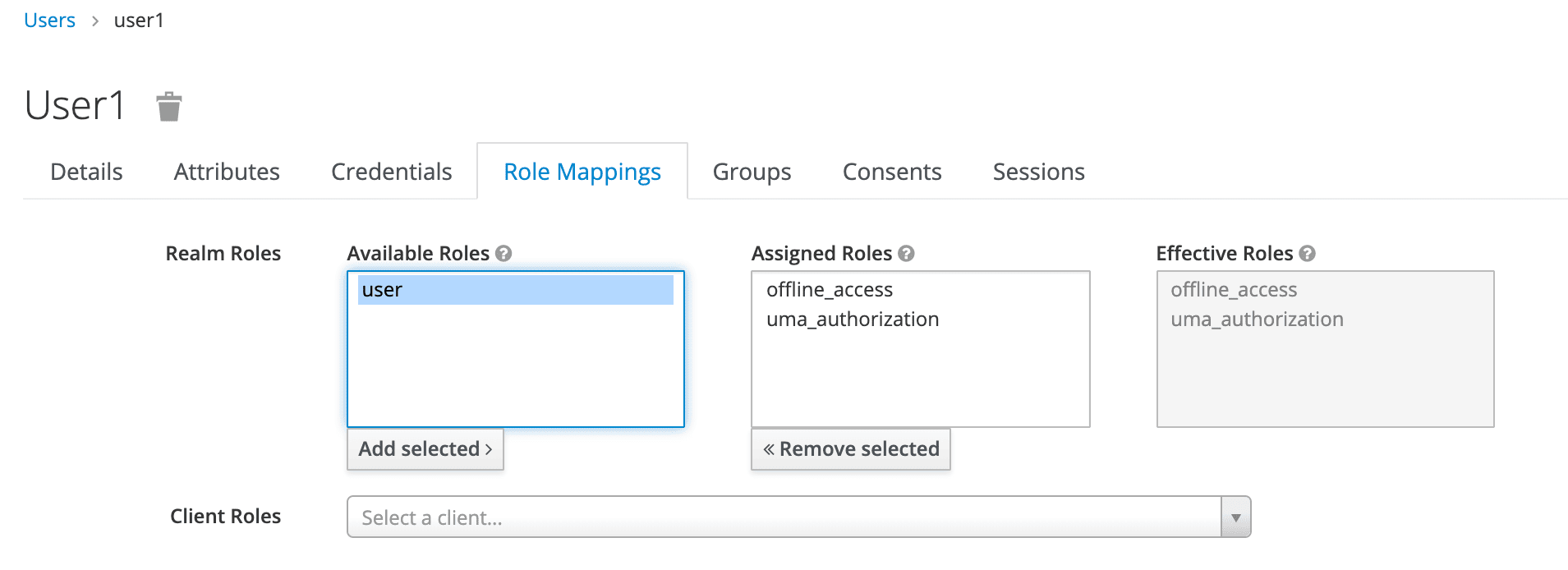Select the user role in Available Roles

516,290
